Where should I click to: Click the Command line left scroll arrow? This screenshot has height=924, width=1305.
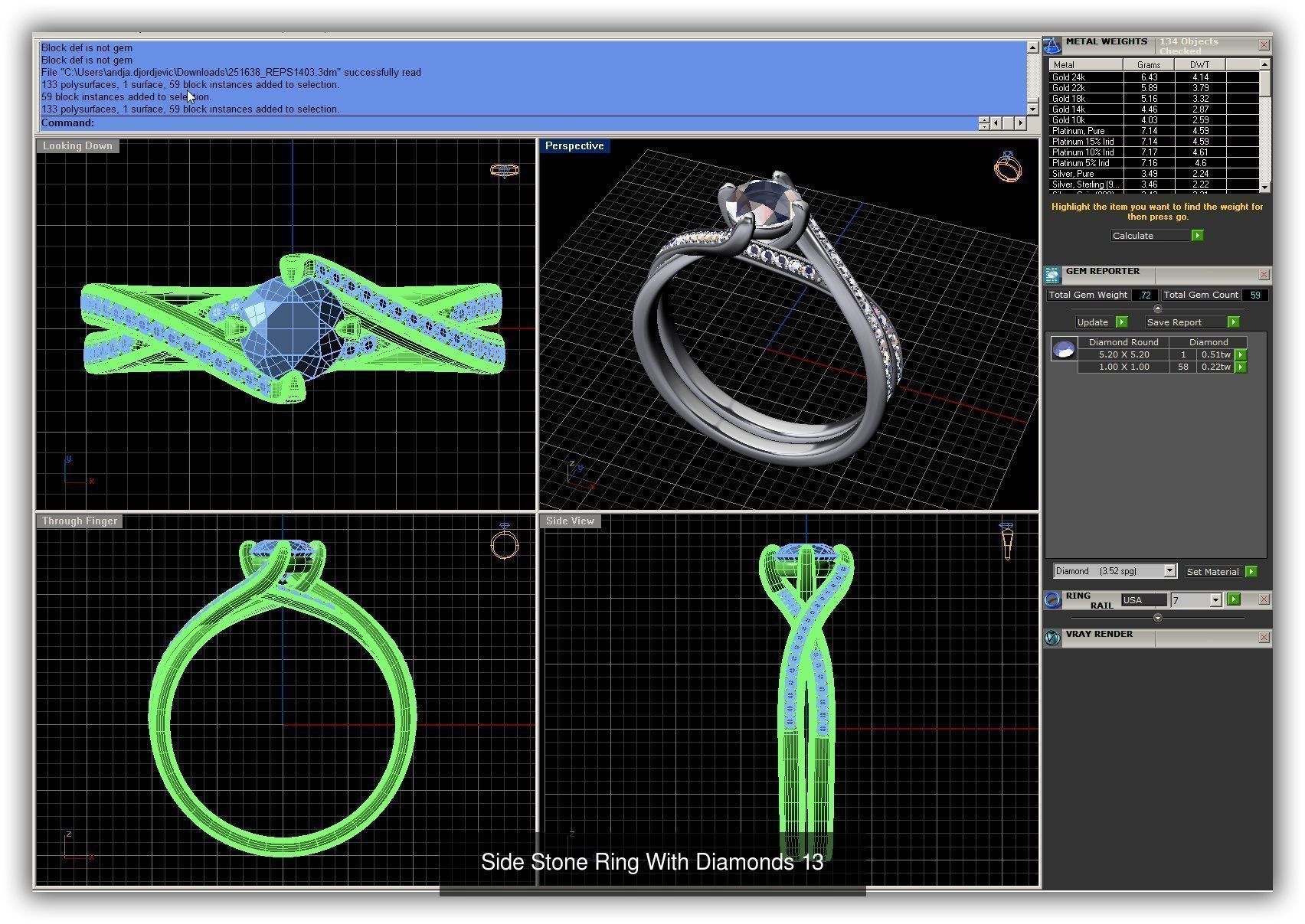point(996,123)
